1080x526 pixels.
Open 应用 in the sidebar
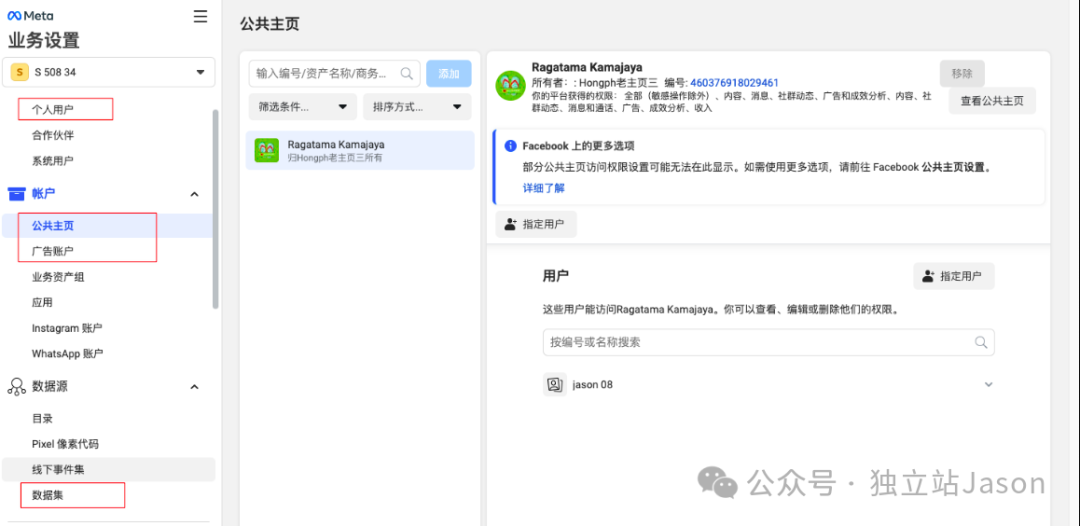click(42, 302)
